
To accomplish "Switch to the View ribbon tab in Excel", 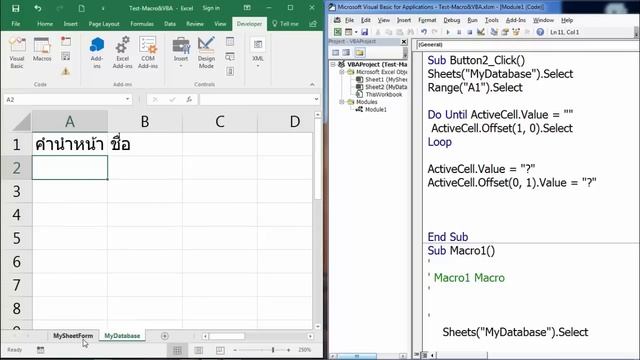I will [x=220, y=24].
